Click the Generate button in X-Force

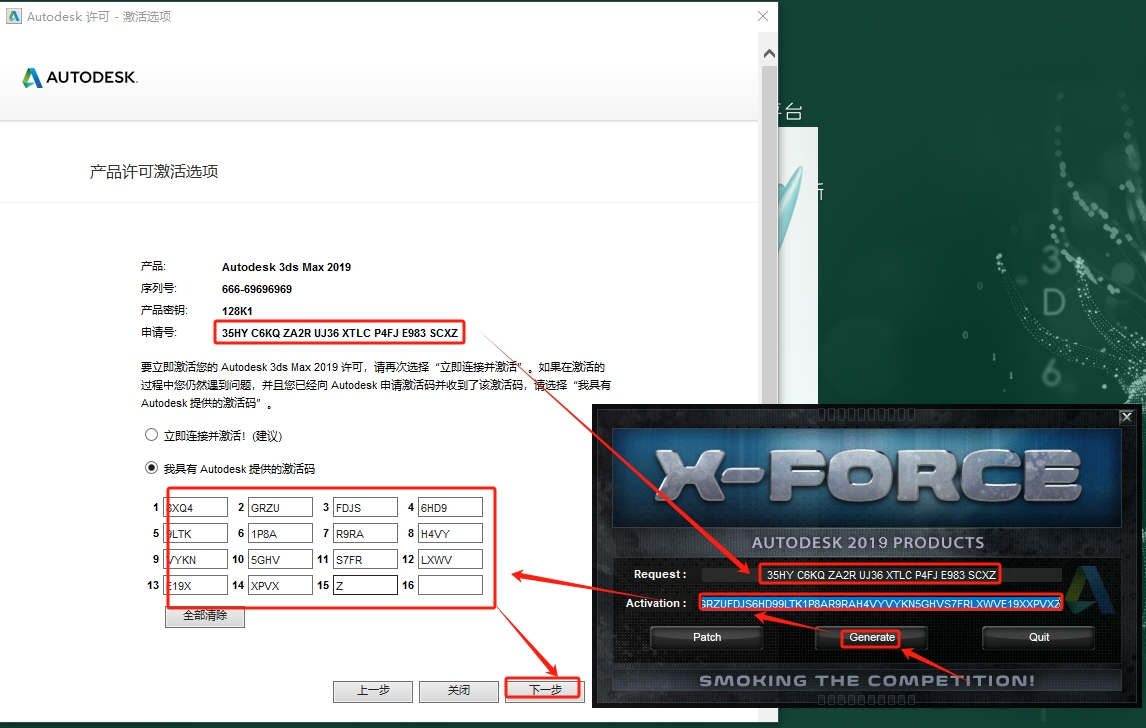(872, 637)
